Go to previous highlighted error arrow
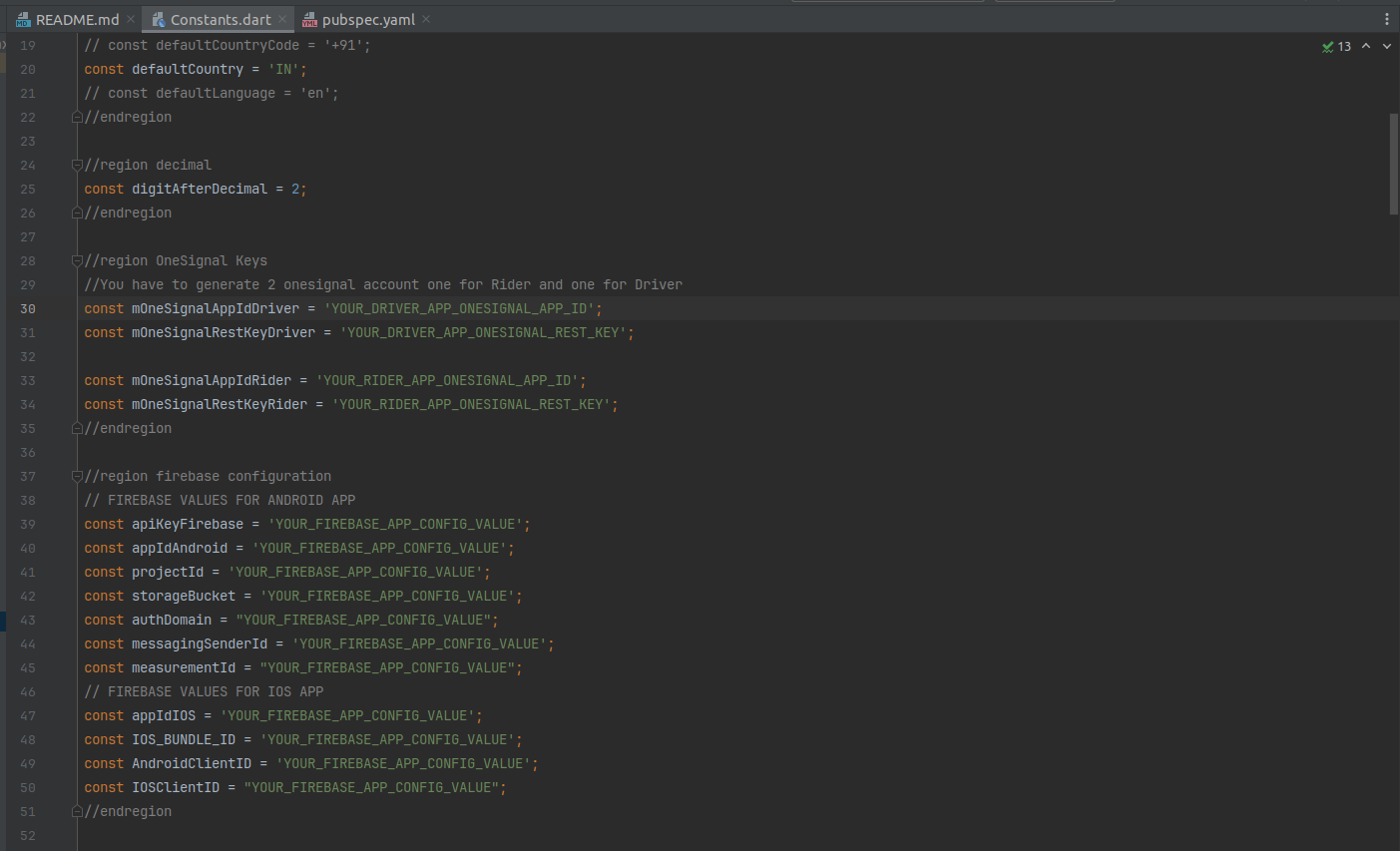The width and height of the screenshot is (1400, 851). pyautogui.click(x=1366, y=47)
